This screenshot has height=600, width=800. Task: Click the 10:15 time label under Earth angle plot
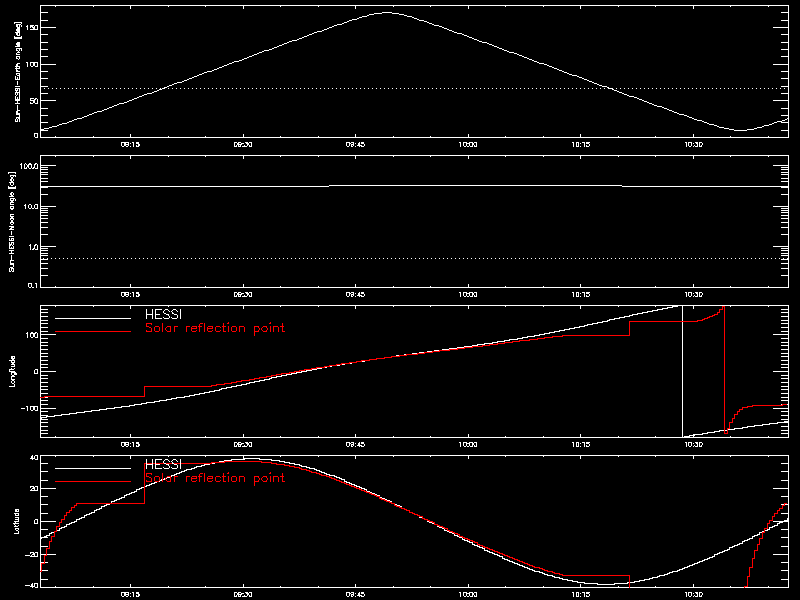click(x=581, y=145)
